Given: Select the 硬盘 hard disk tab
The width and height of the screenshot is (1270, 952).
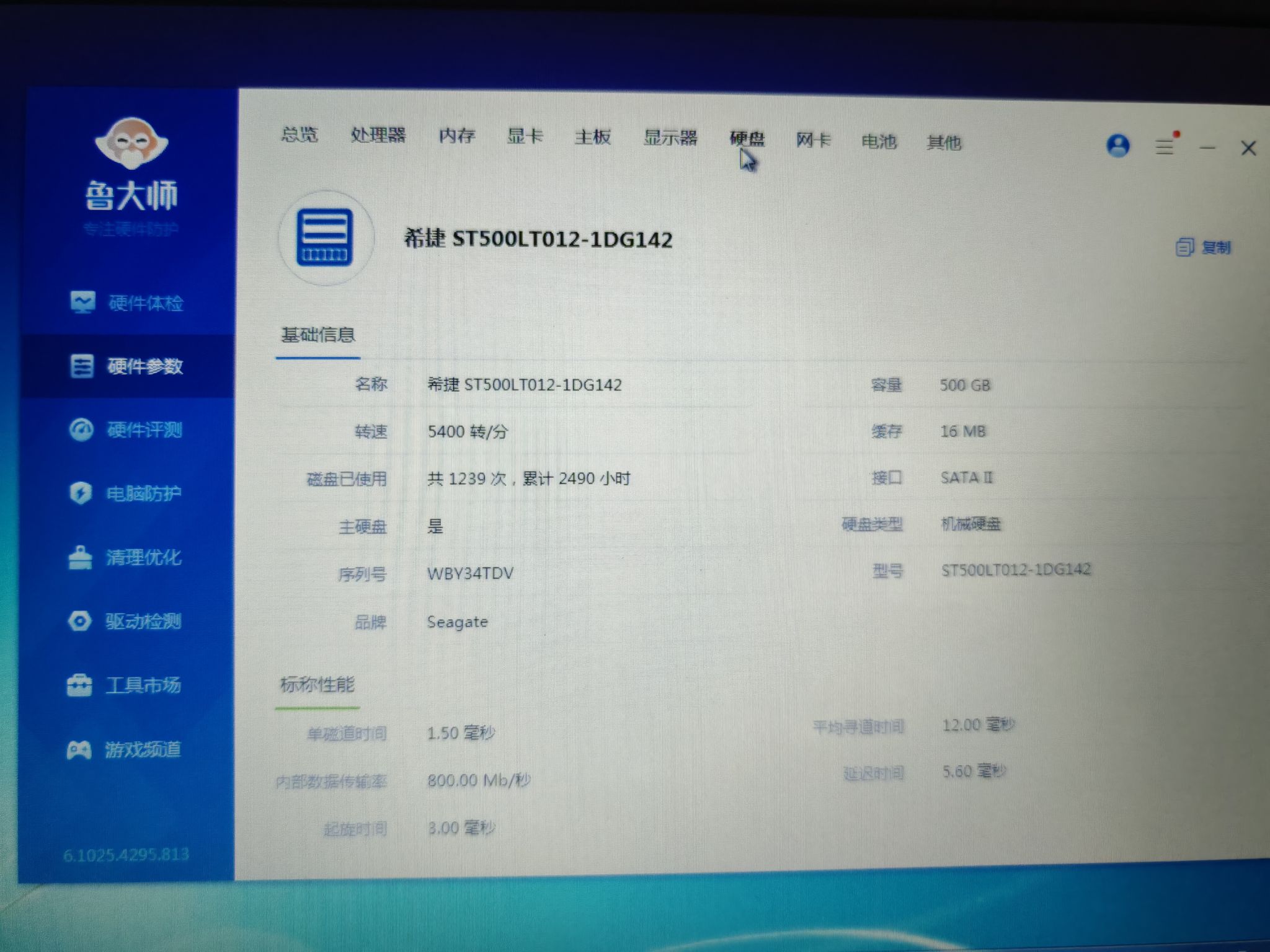Looking at the screenshot, I should tap(747, 138).
